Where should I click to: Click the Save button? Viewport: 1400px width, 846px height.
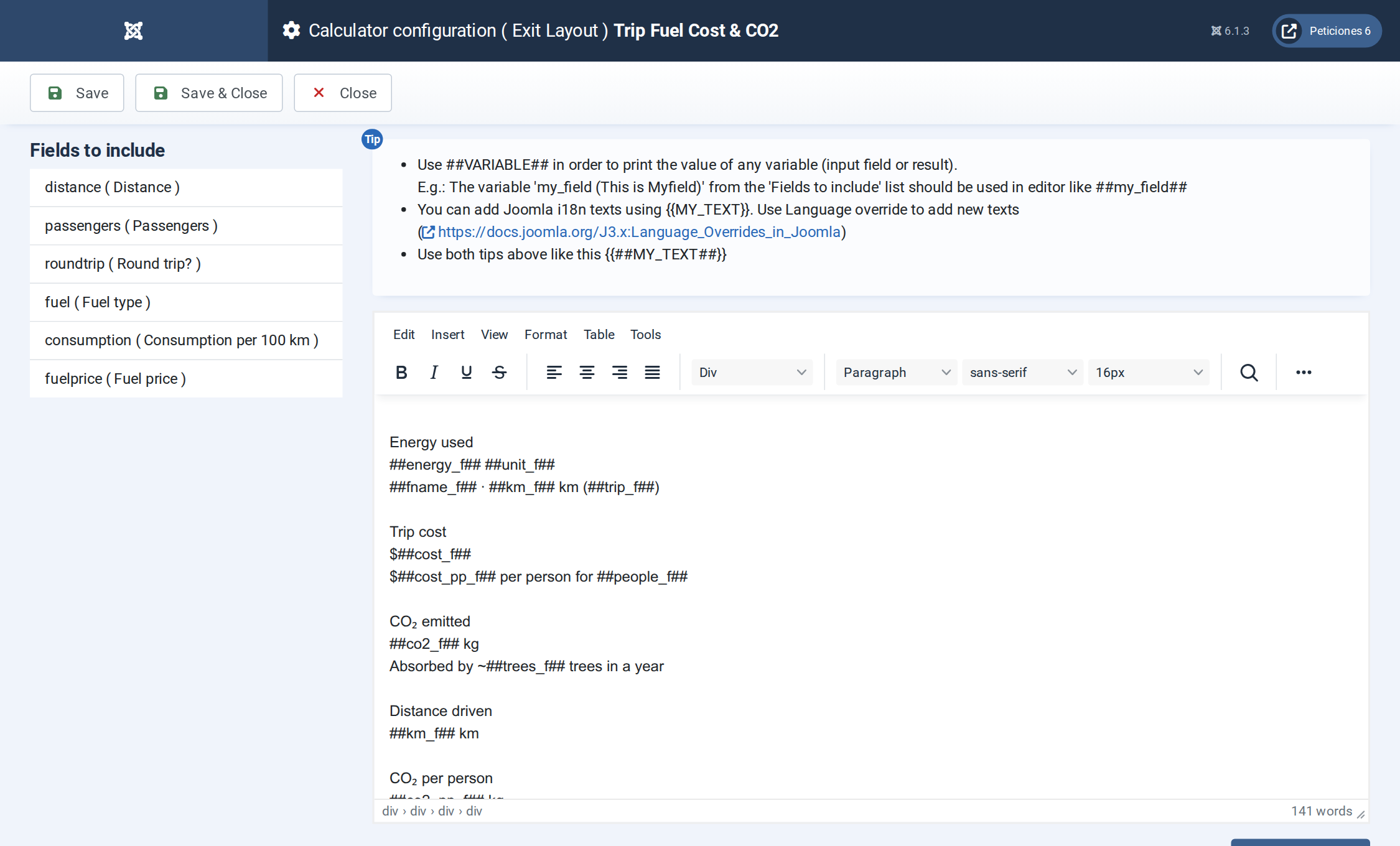77,93
